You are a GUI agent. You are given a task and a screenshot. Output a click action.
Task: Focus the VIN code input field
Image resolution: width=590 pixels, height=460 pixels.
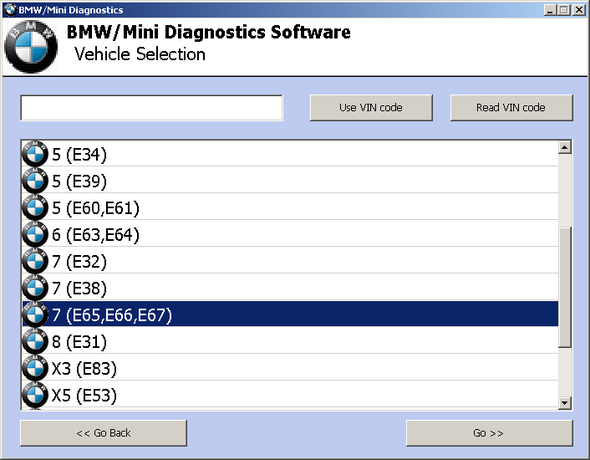[x=152, y=108]
